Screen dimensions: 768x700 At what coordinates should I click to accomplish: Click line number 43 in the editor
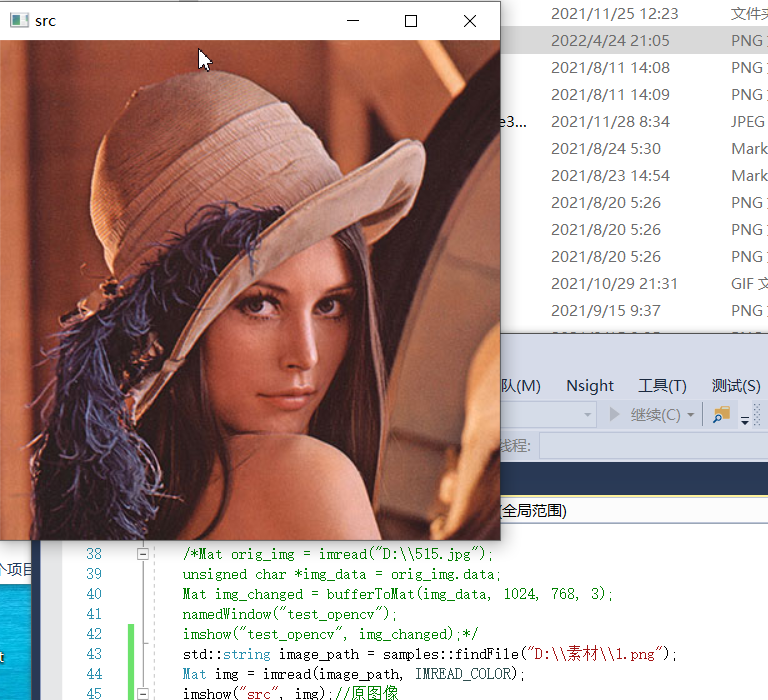[94, 654]
